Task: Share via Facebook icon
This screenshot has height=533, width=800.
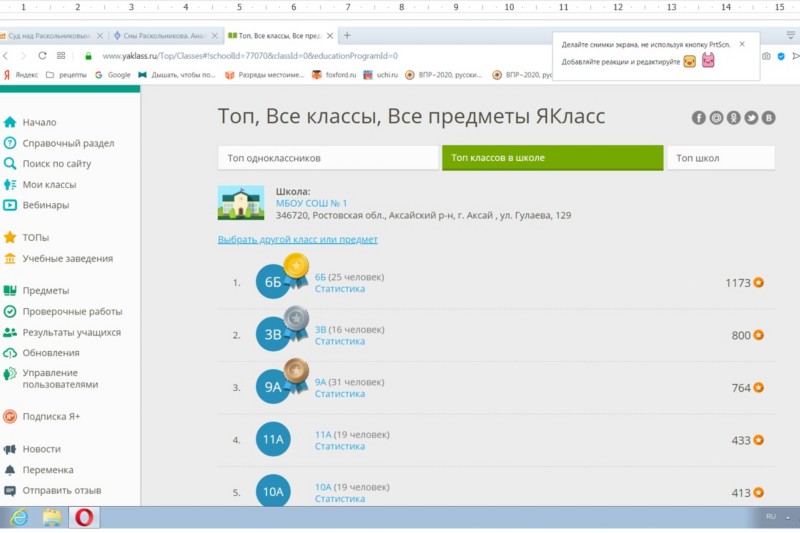Action: pos(698,118)
